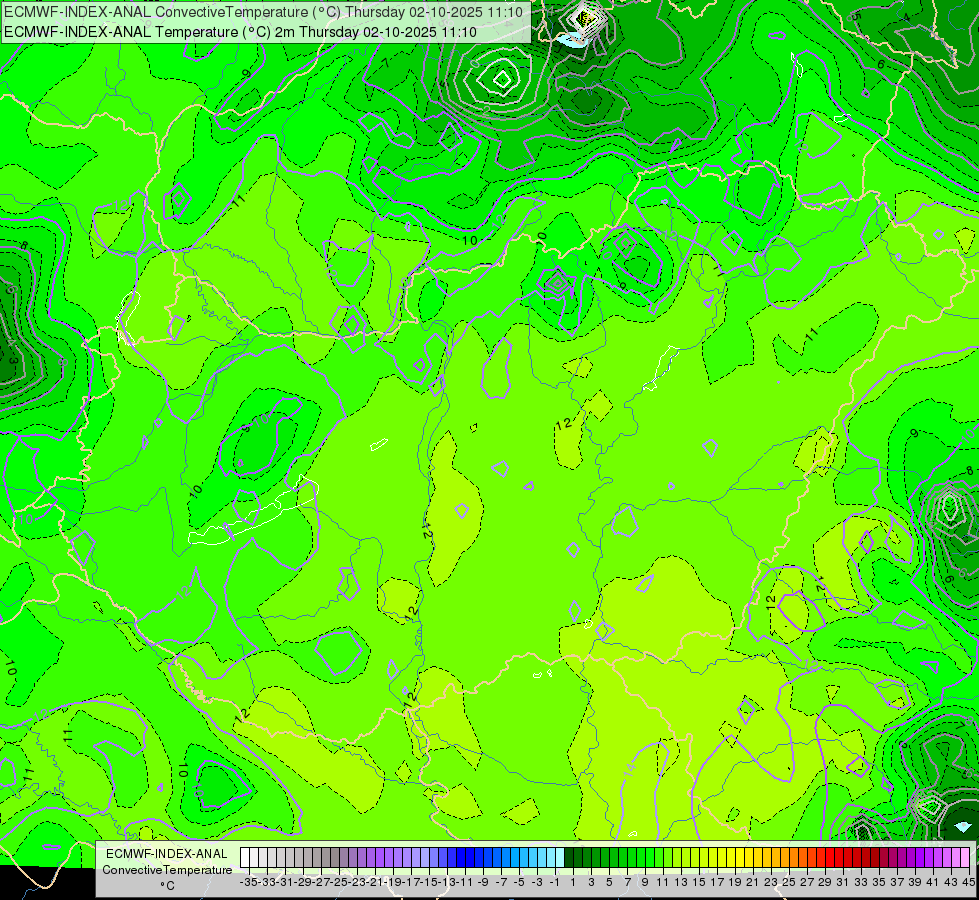The image size is (979, 900).
Task: Click the legend scale value '9'
Action: click(646, 882)
